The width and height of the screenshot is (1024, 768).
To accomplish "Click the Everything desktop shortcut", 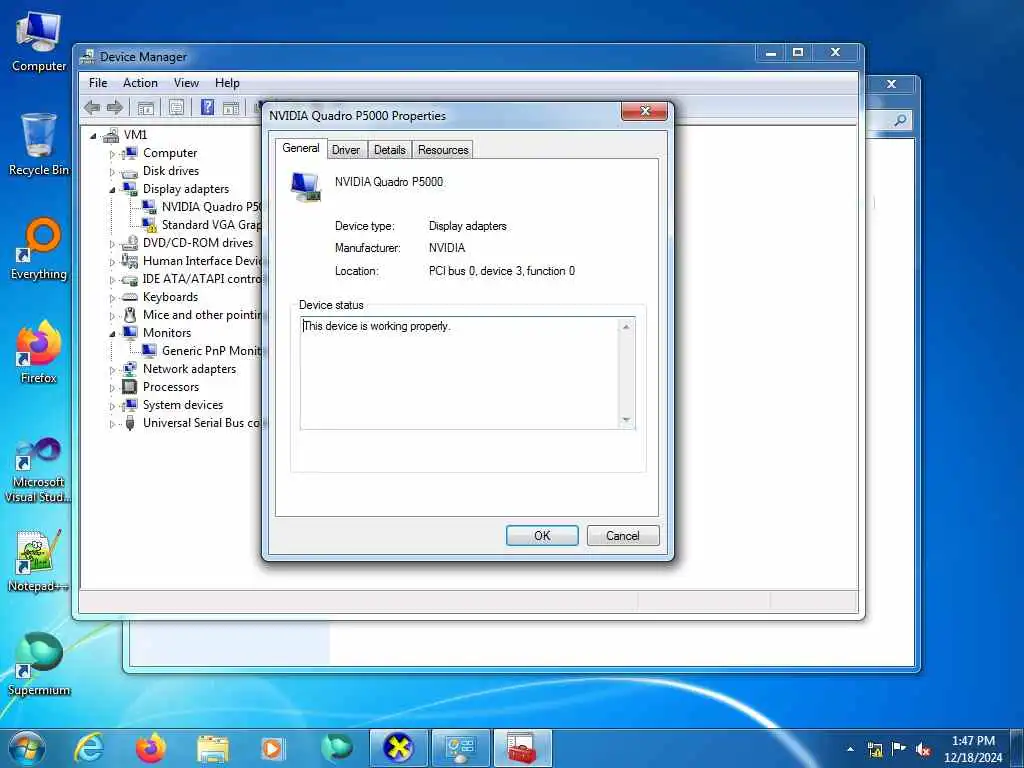I will (39, 249).
